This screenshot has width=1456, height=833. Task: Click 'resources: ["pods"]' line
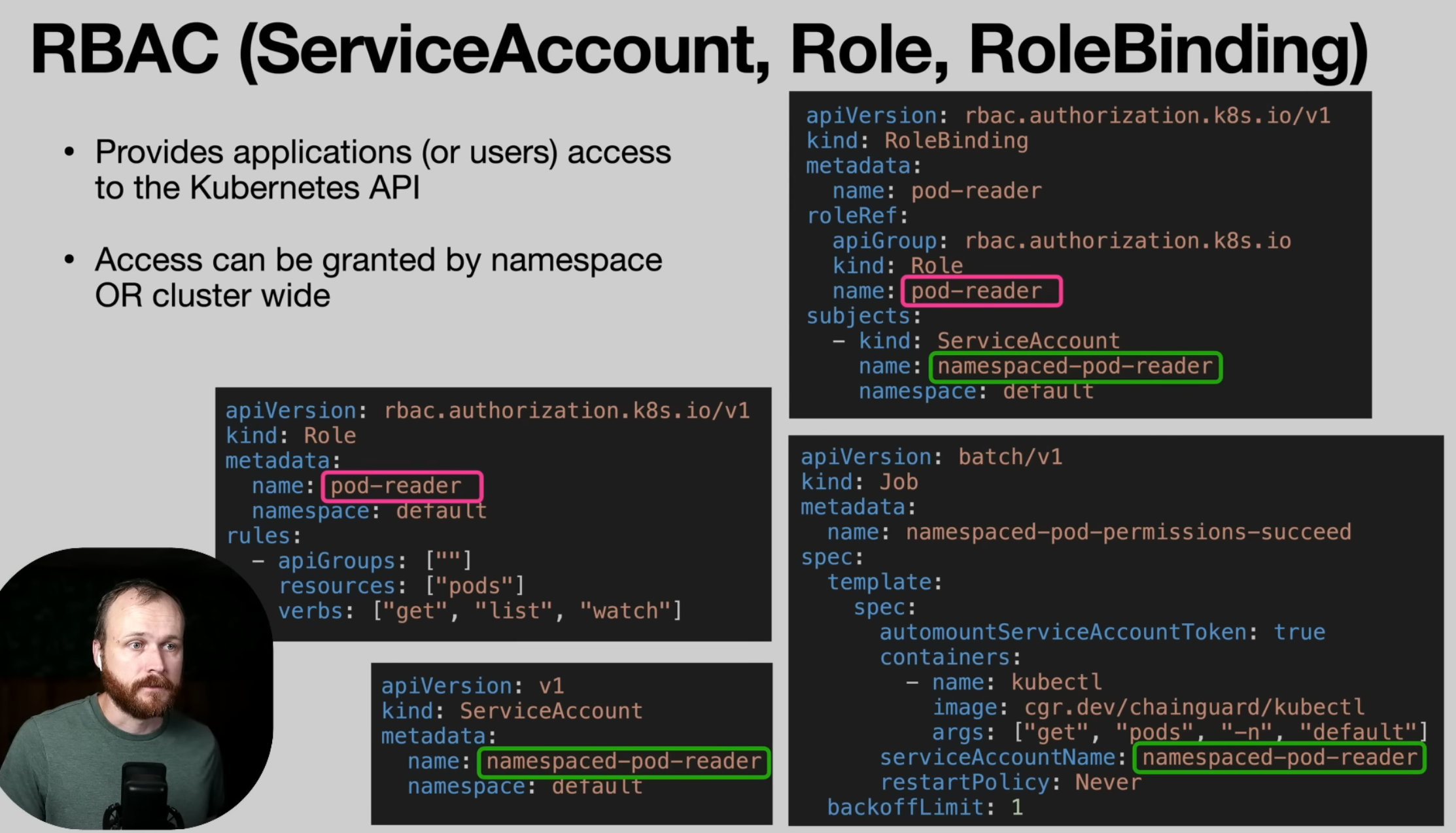point(401,586)
